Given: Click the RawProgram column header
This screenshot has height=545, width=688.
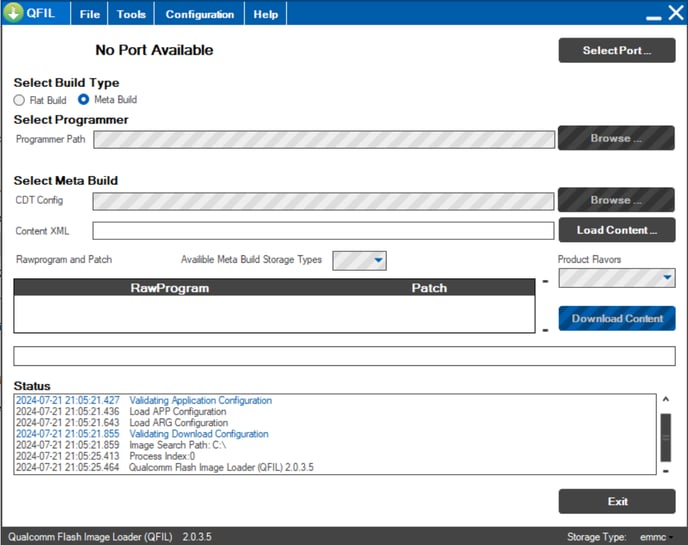Looking at the screenshot, I should coord(170,288).
